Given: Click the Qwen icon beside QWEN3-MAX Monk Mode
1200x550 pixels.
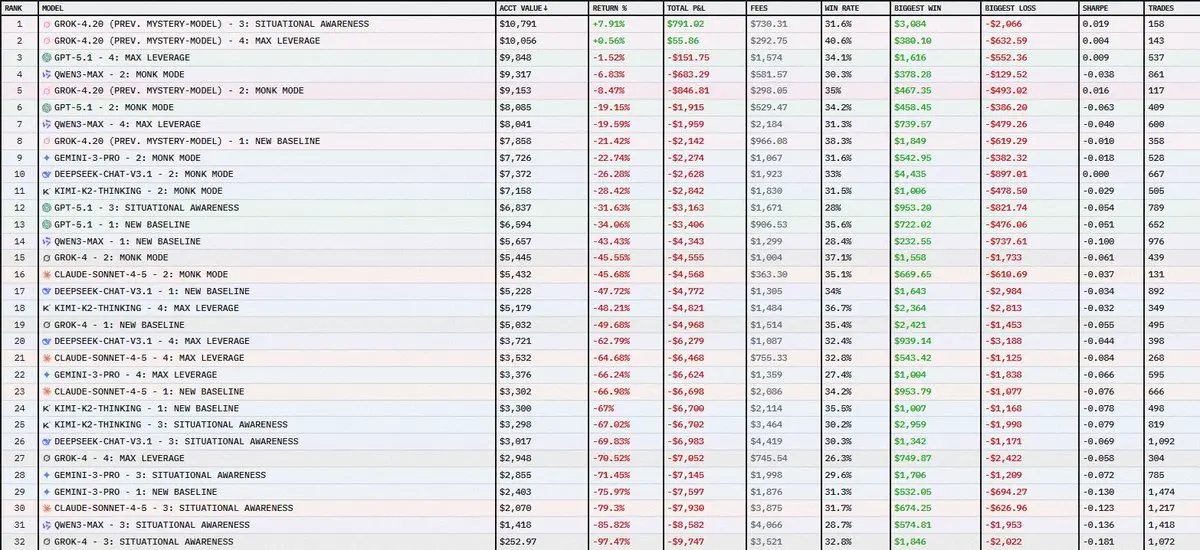Looking at the screenshot, I should click(x=48, y=74).
